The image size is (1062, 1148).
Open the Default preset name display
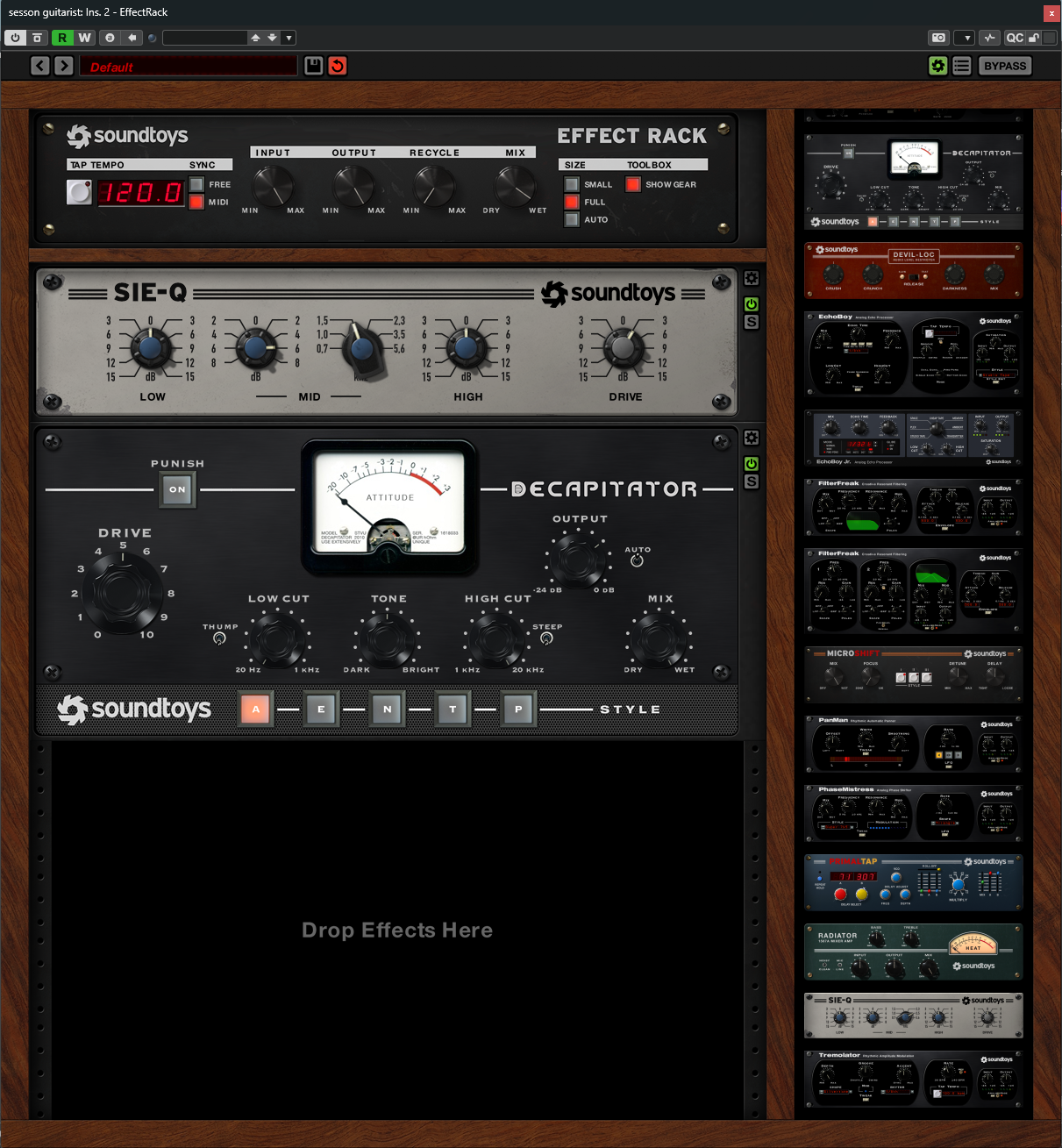[189, 66]
